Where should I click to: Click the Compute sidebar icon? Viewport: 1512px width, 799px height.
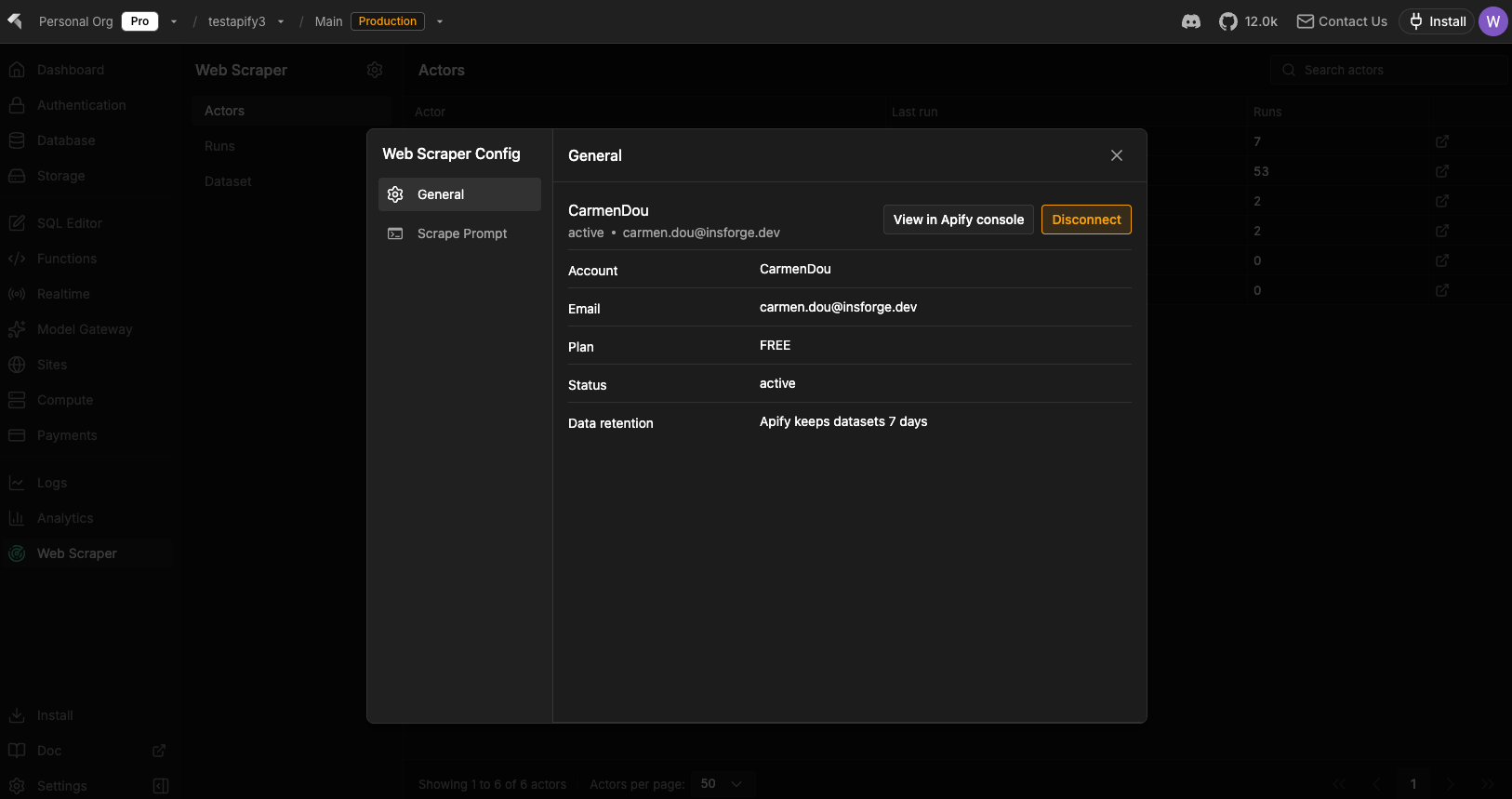click(17, 400)
